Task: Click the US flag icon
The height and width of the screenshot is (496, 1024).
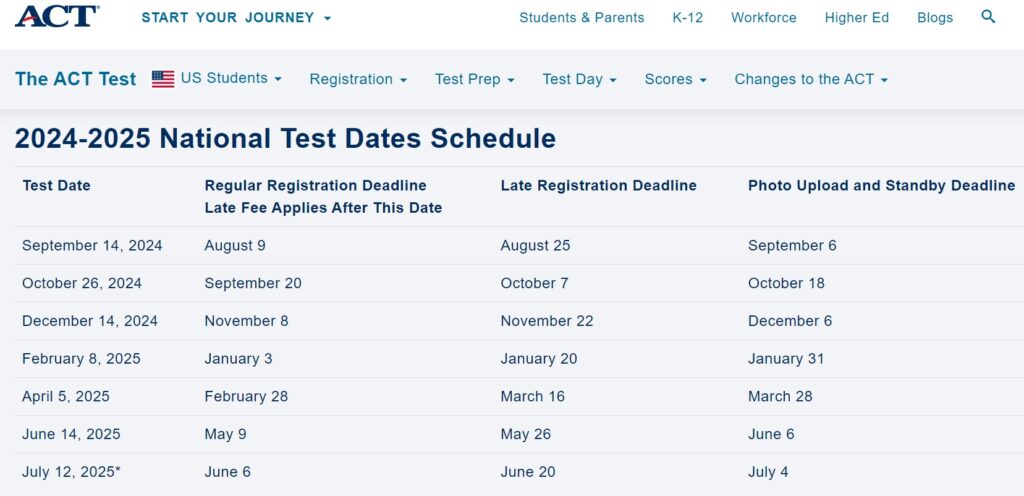Action: 163,79
